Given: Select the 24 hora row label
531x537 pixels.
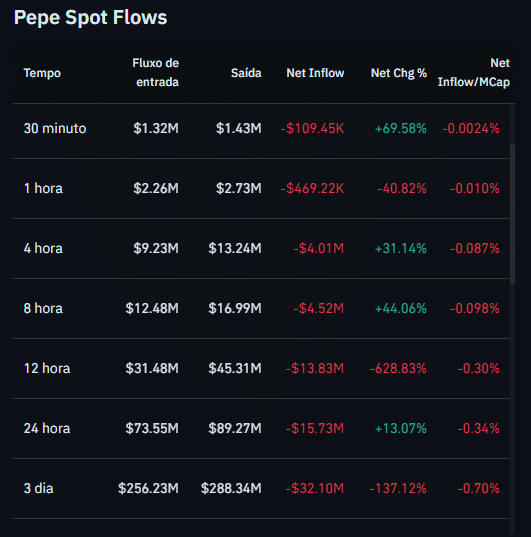Looking at the screenshot, I should [x=47, y=428].
